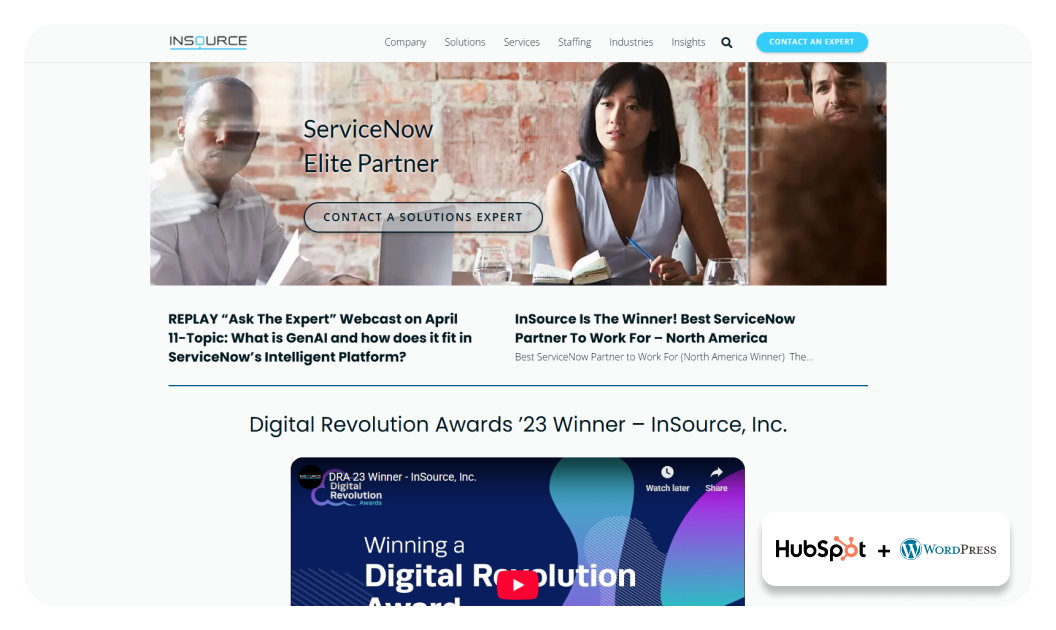This screenshot has height=630, width=1056.
Task: Open the REPLAY Ask The Expert webcast article
Action: tap(320, 338)
